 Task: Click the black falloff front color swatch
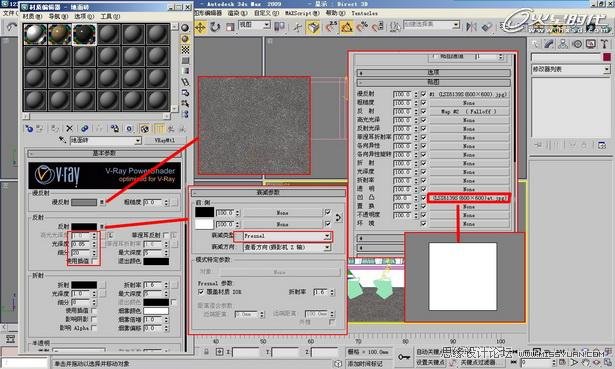[x=204, y=212]
